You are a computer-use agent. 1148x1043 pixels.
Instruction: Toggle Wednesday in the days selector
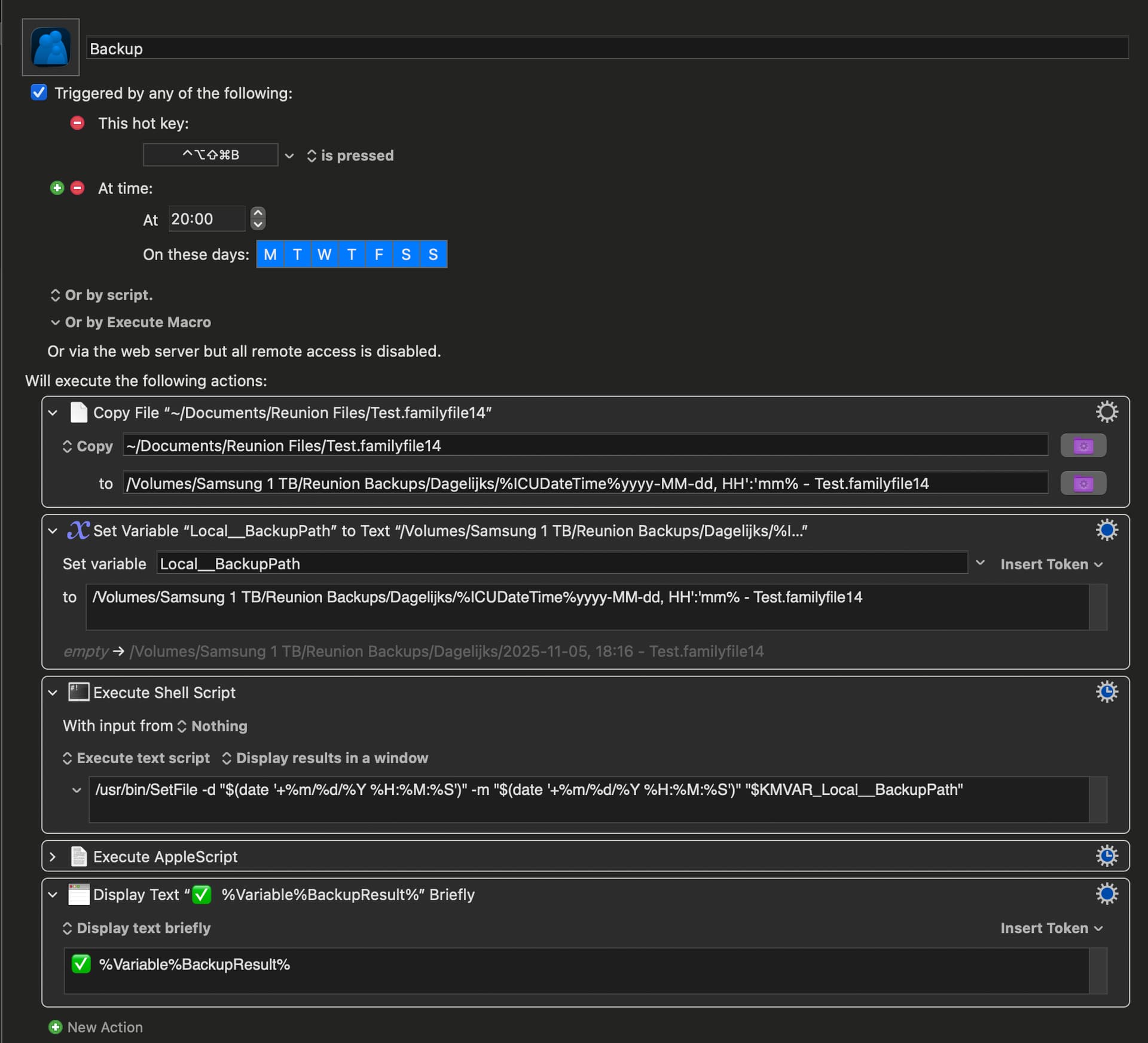(x=324, y=254)
